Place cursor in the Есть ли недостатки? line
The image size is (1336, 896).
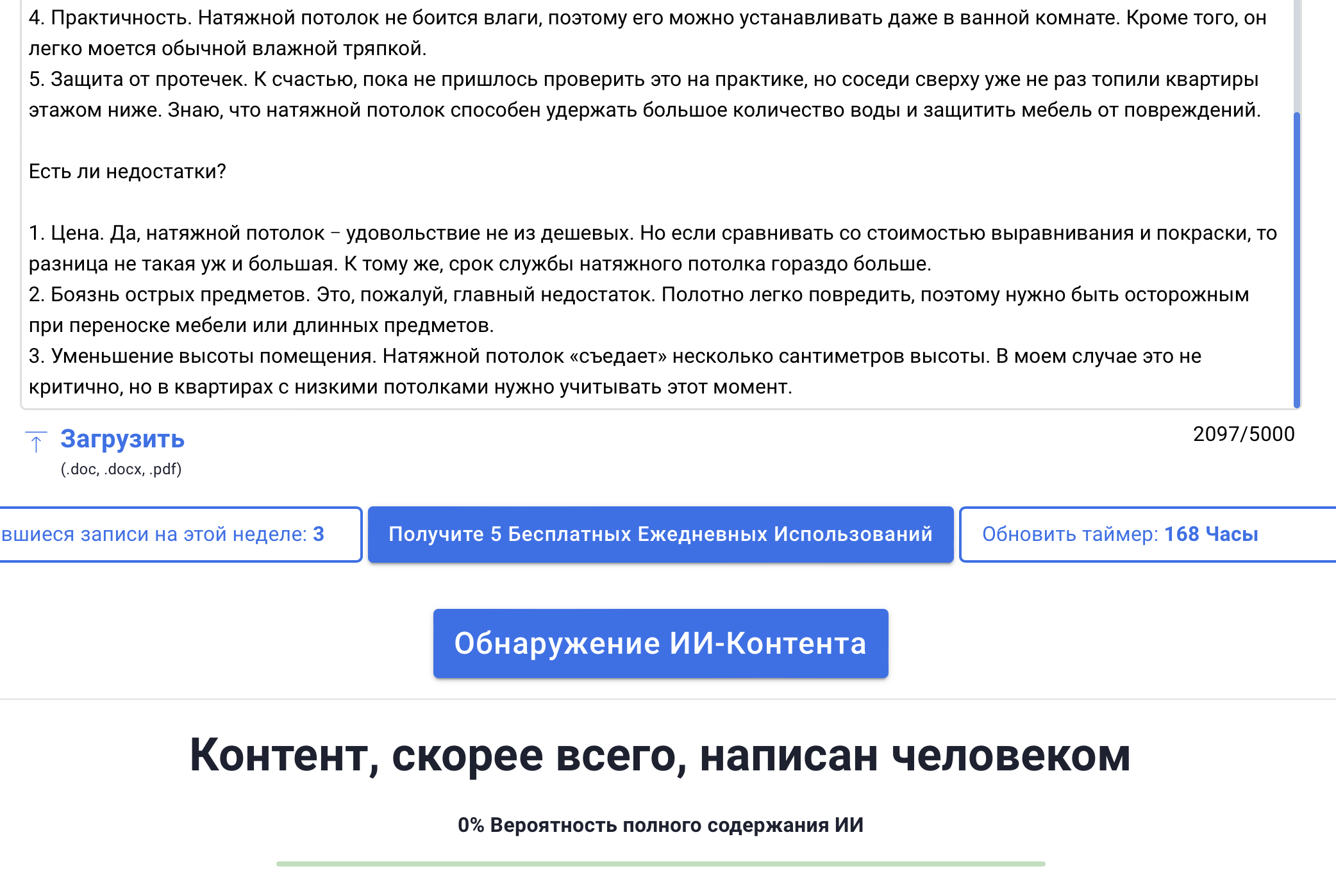coord(128,172)
